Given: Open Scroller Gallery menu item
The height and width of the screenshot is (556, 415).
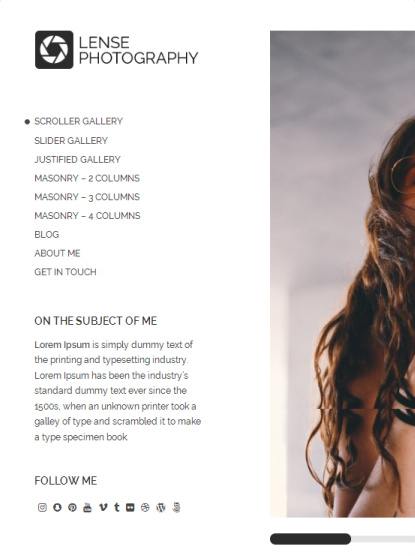Looking at the screenshot, I should 78,121.
